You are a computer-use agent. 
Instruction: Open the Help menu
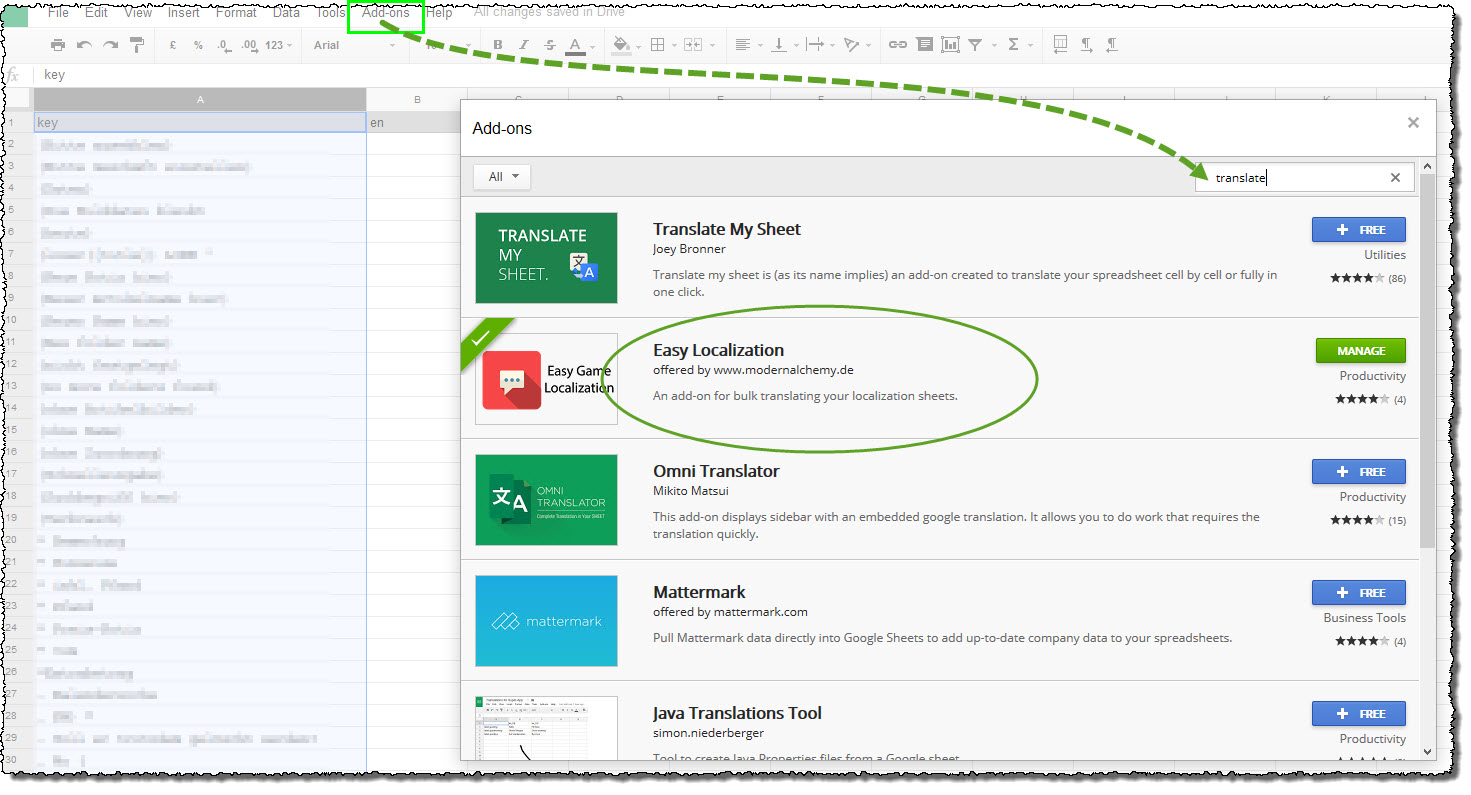[439, 13]
